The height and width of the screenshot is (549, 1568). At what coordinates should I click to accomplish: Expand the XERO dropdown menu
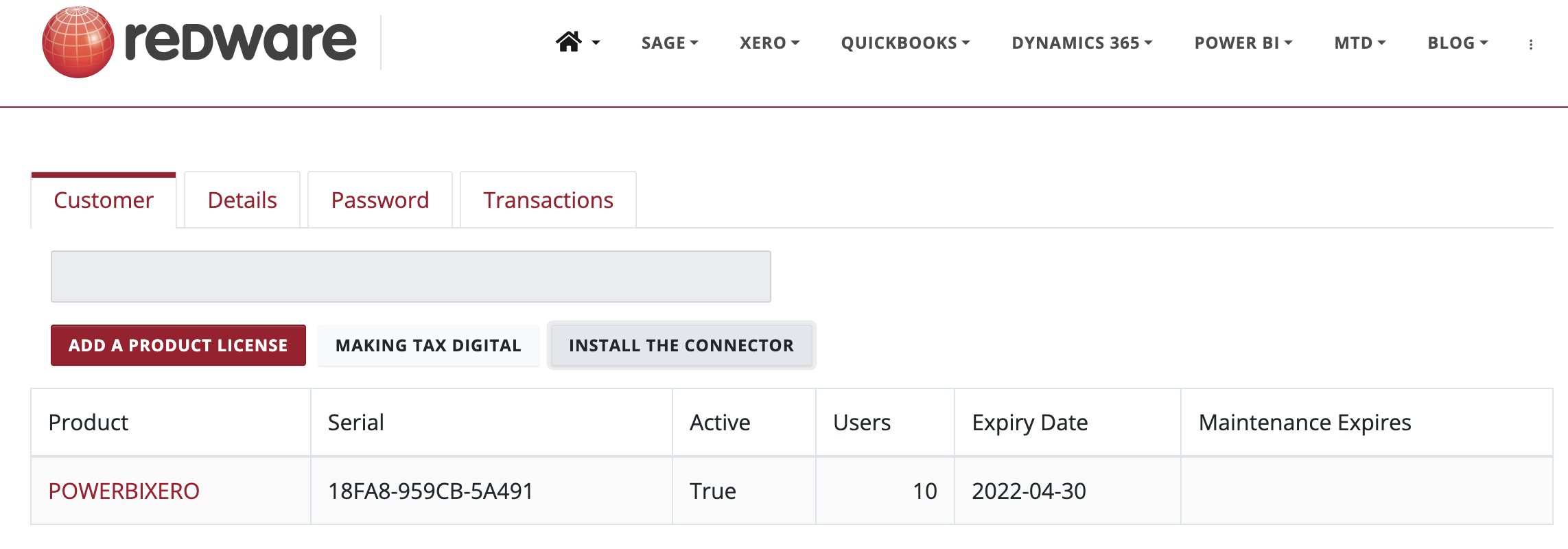(769, 43)
